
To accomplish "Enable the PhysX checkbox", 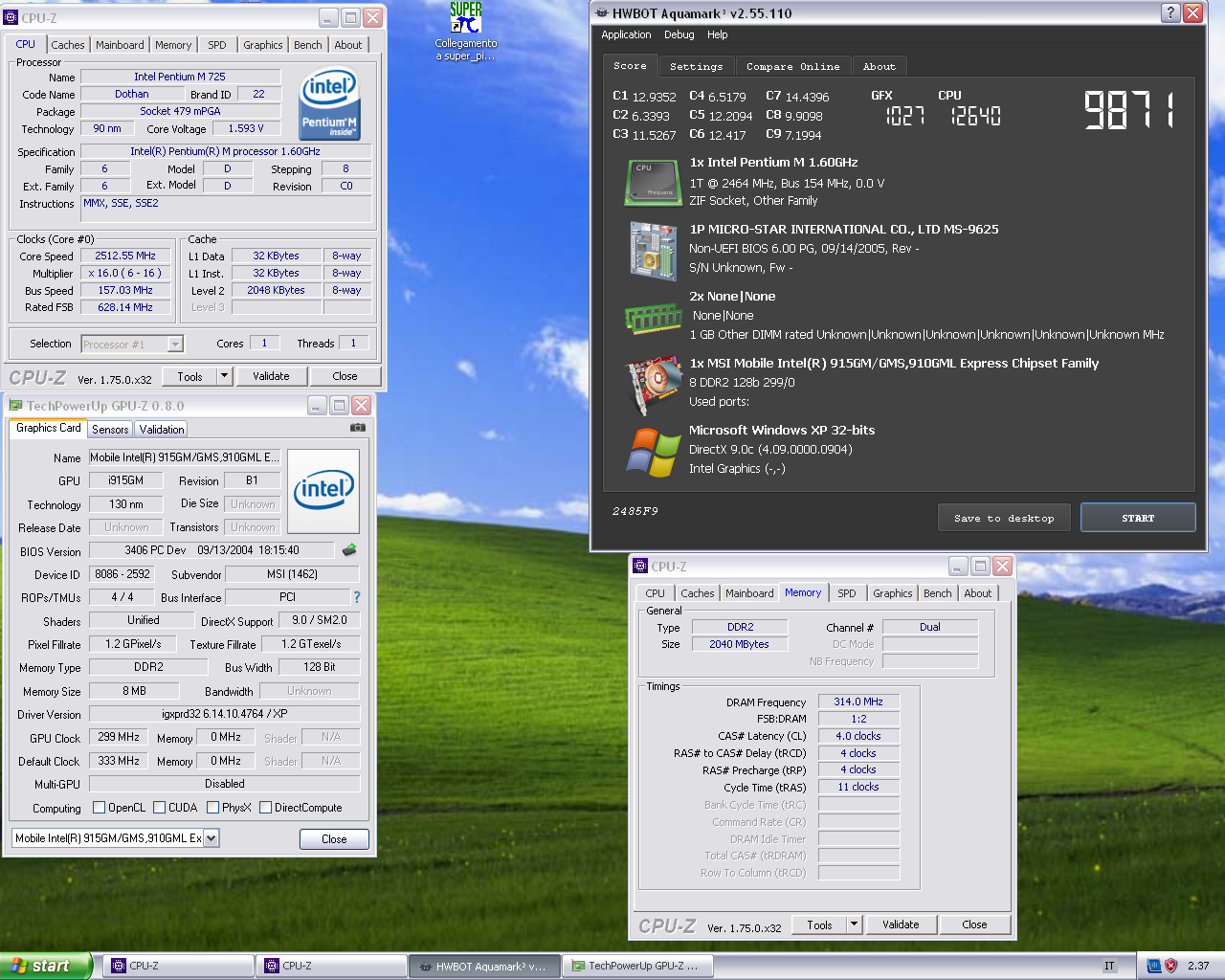I will tap(212, 808).
